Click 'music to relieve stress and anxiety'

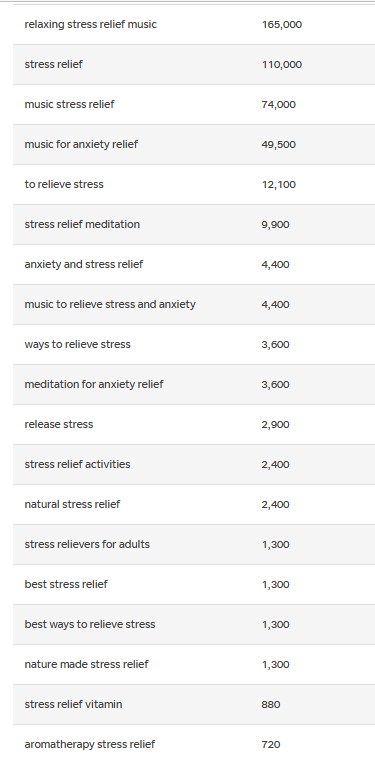pyautogui.click(x=110, y=305)
